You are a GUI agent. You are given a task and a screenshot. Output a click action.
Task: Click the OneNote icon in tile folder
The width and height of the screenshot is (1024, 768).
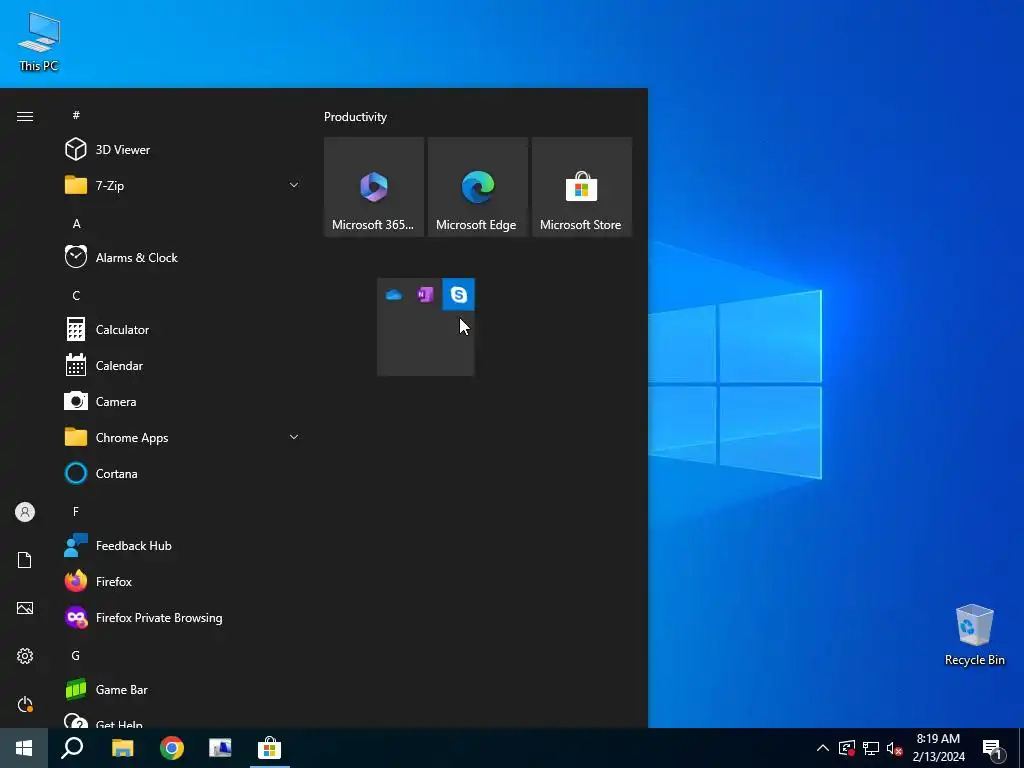point(426,295)
